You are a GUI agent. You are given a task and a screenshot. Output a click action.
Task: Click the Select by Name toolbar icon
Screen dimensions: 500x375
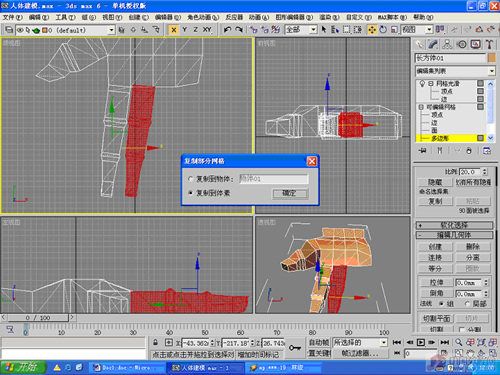pyautogui.click(x=335, y=30)
